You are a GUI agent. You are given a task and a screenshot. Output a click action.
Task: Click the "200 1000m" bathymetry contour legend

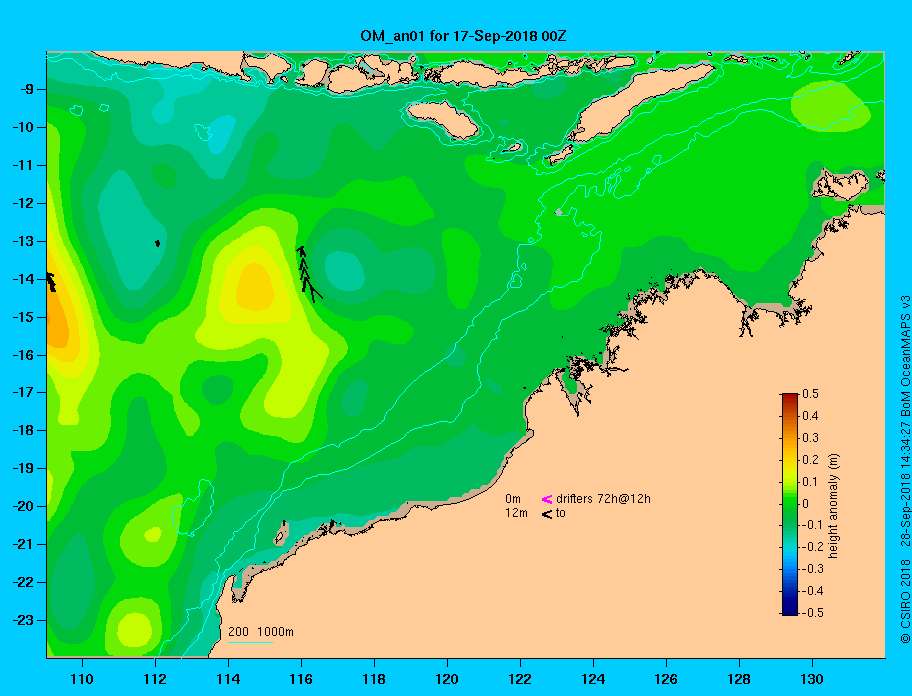pos(261,632)
